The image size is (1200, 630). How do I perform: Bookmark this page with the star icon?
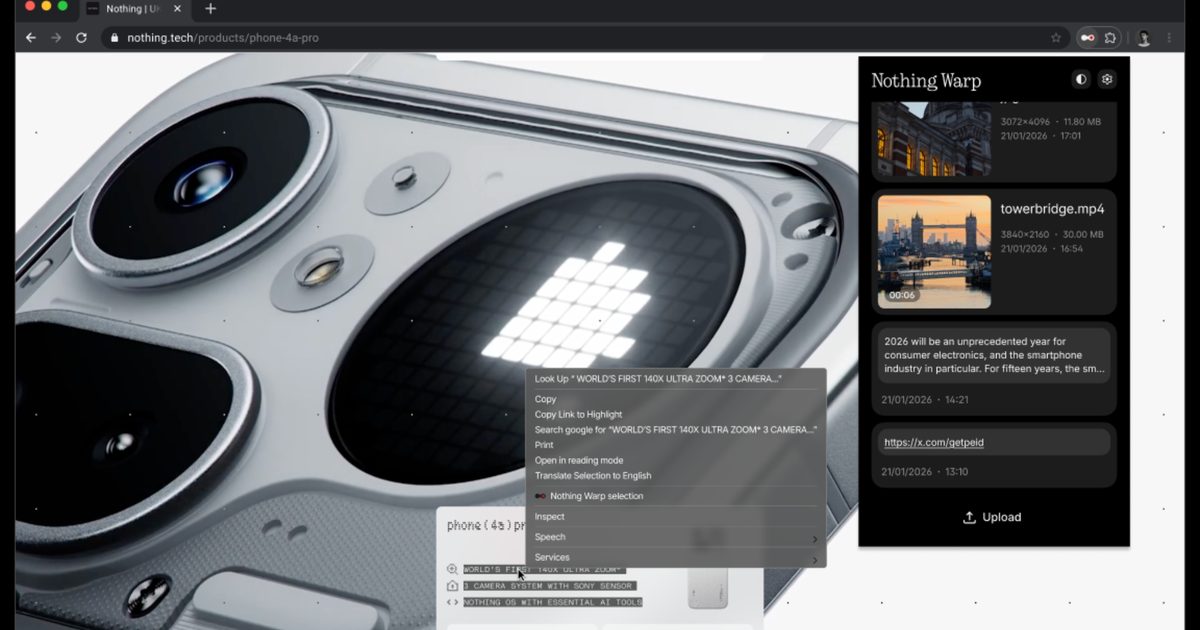point(1056,38)
